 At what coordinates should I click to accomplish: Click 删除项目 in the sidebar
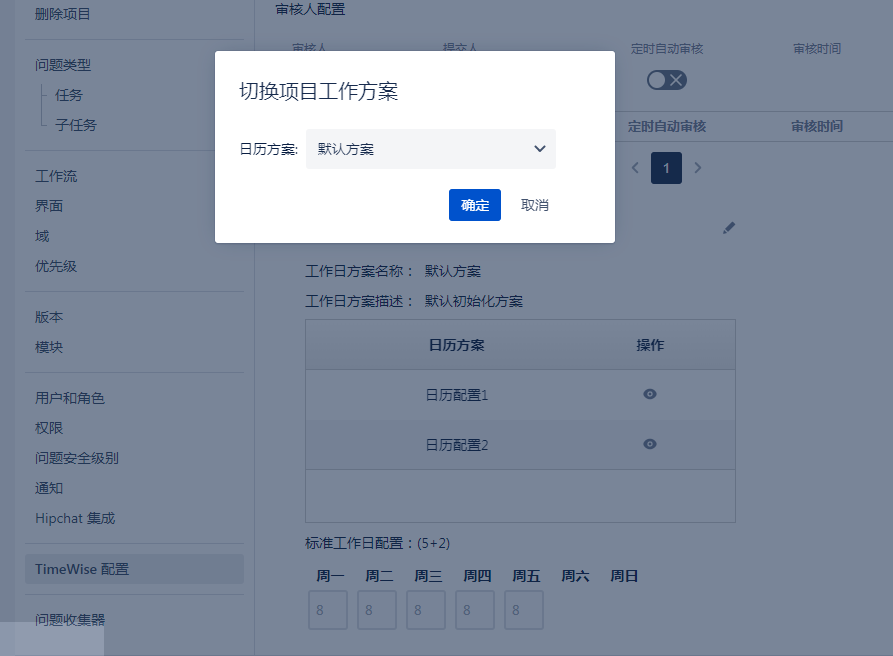pyautogui.click(x=63, y=14)
